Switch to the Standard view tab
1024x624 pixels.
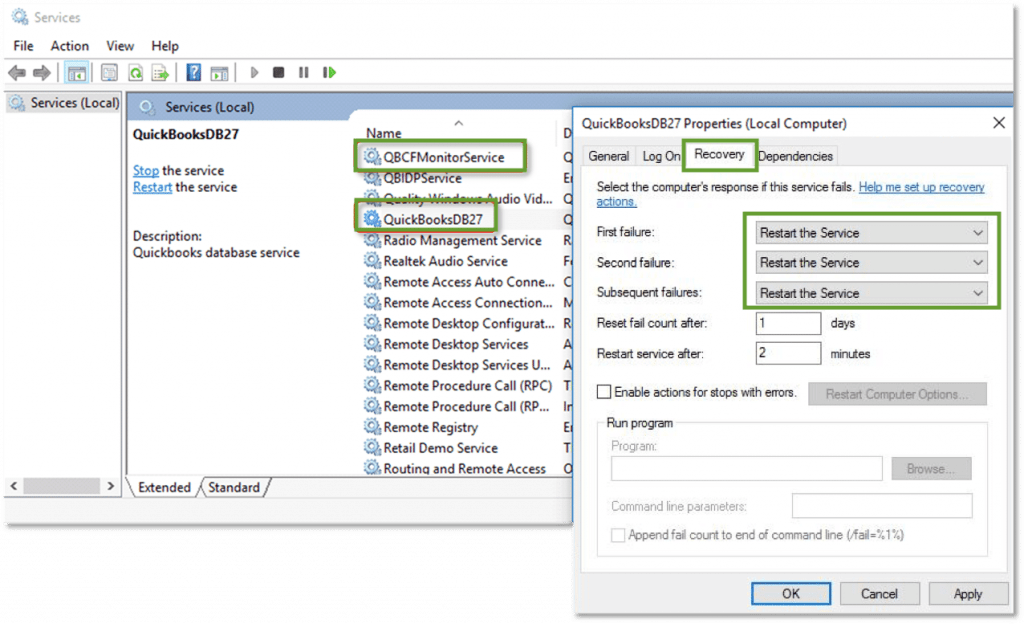234,487
